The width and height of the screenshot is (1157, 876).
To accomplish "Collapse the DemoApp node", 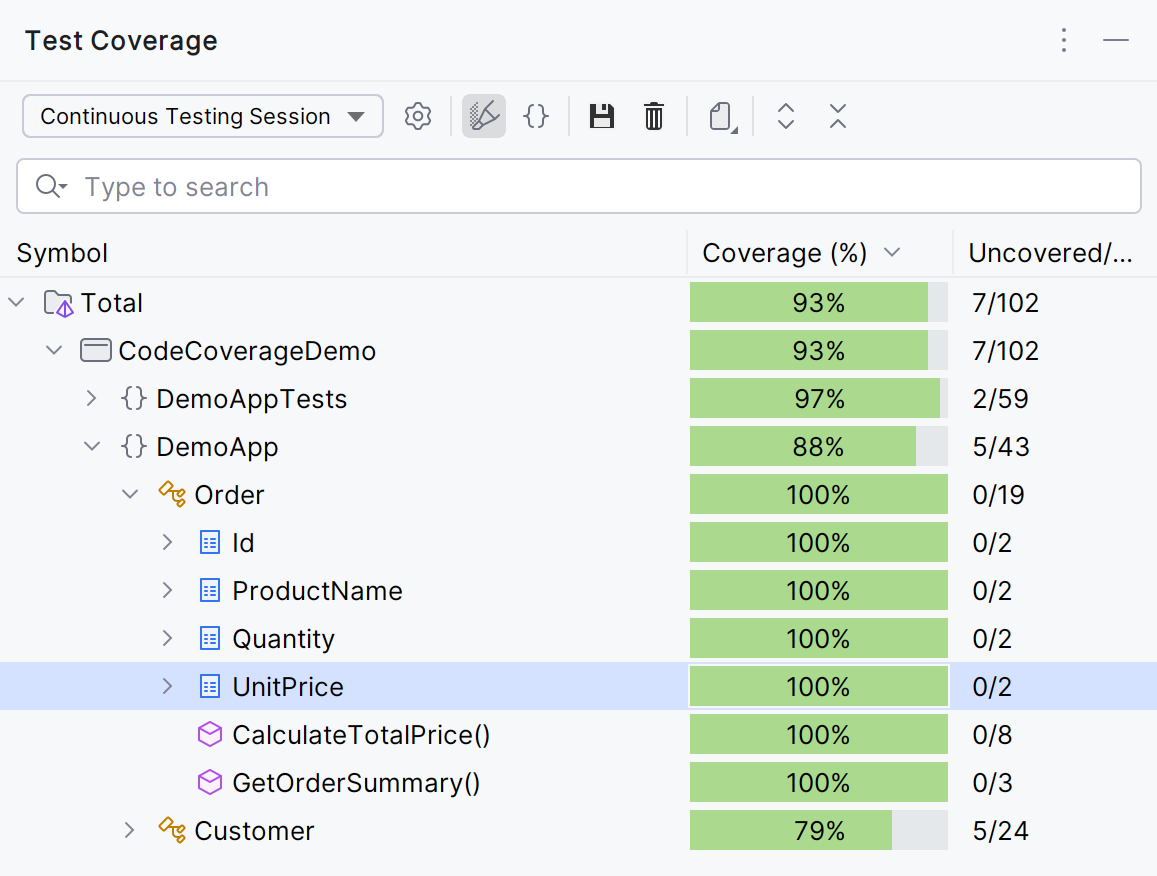I will 92,446.
